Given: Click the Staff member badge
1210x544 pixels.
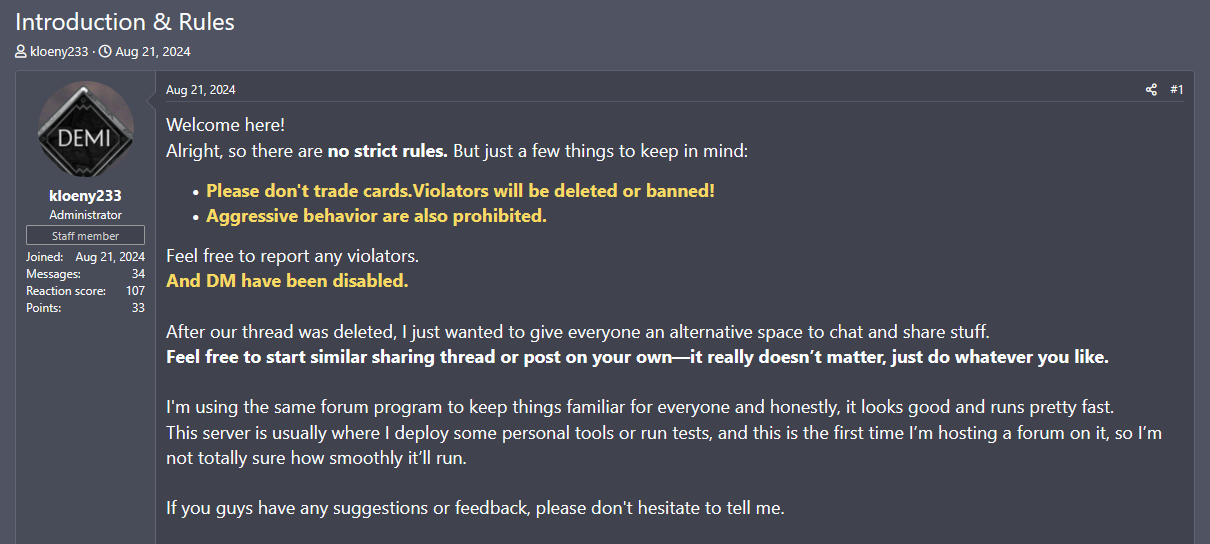Looking at the screenshot, I should (85, 236).
